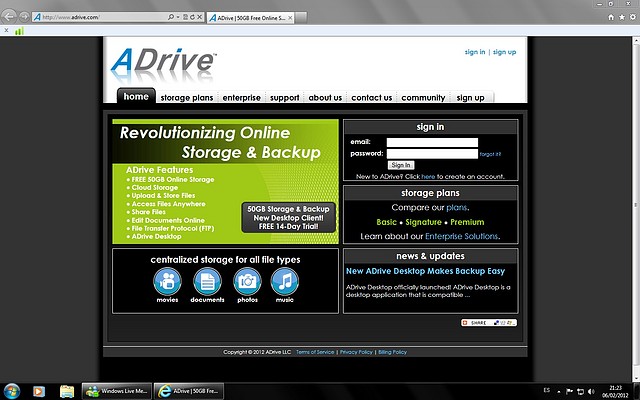
Task: Open Windows Explorer folder taskbar icon
Action: pos(67,391)
